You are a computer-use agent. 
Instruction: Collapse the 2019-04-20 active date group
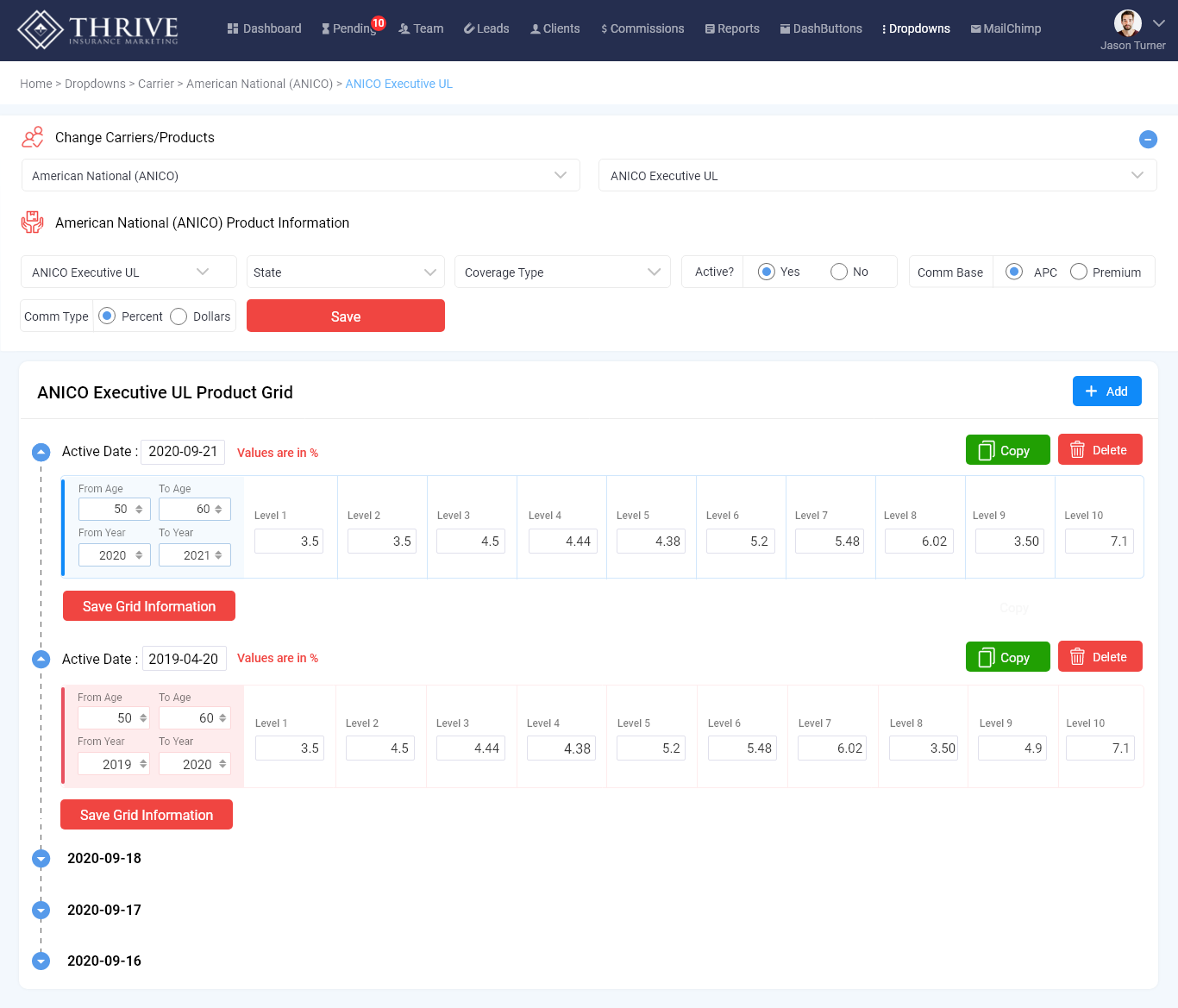tap(41, 660)
